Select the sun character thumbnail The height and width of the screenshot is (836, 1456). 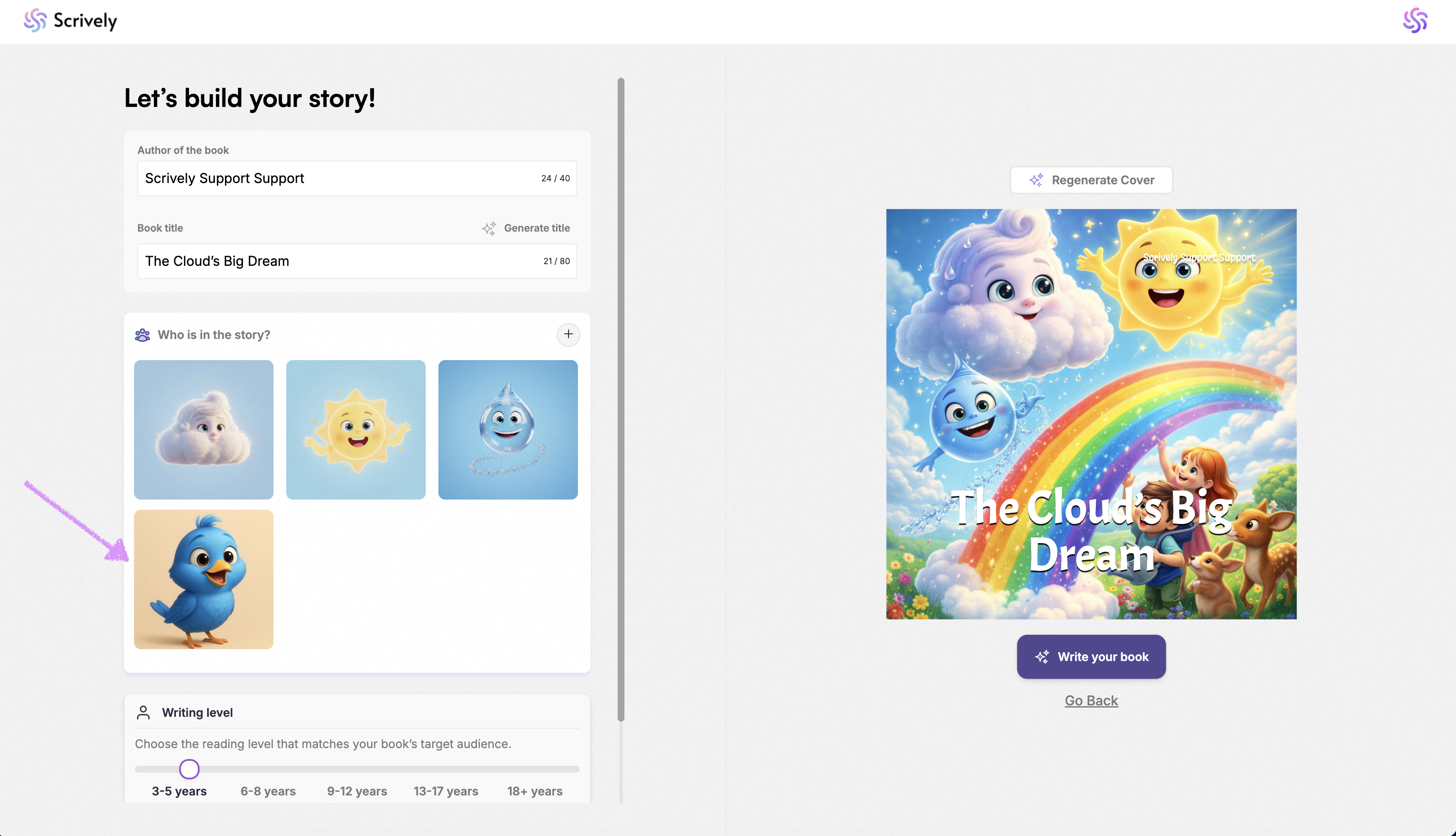(356, 429)
